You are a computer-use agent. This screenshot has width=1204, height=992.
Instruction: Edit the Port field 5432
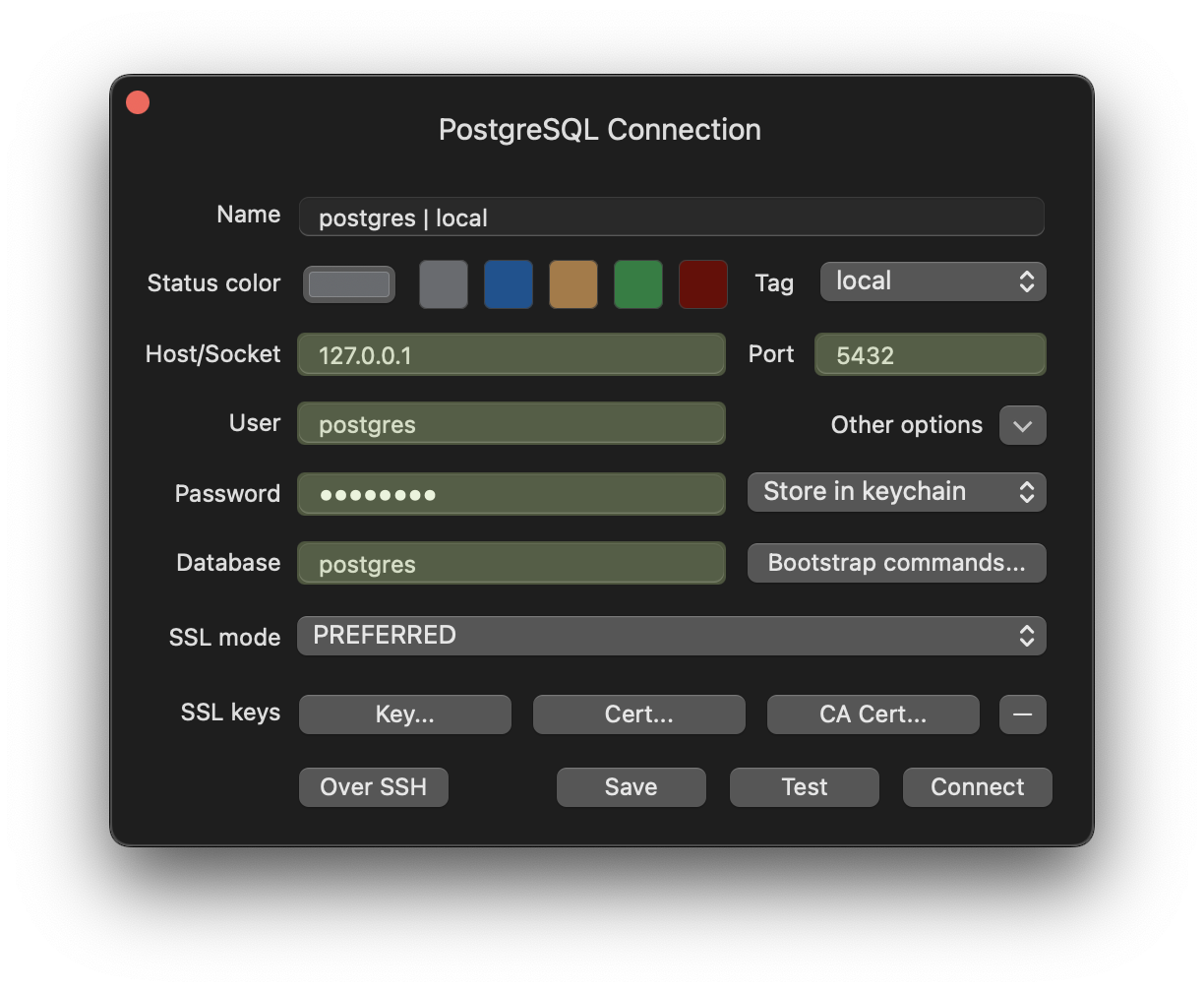[931, 354]
